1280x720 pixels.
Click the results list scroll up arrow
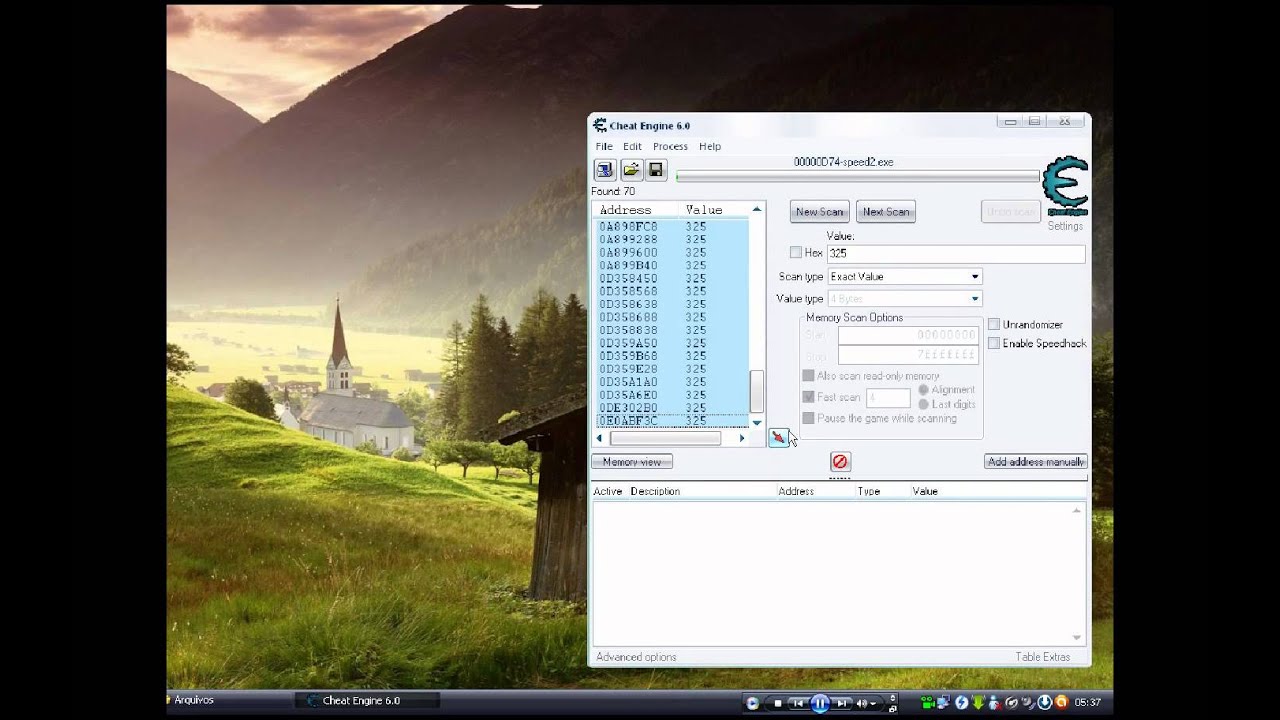757,209
